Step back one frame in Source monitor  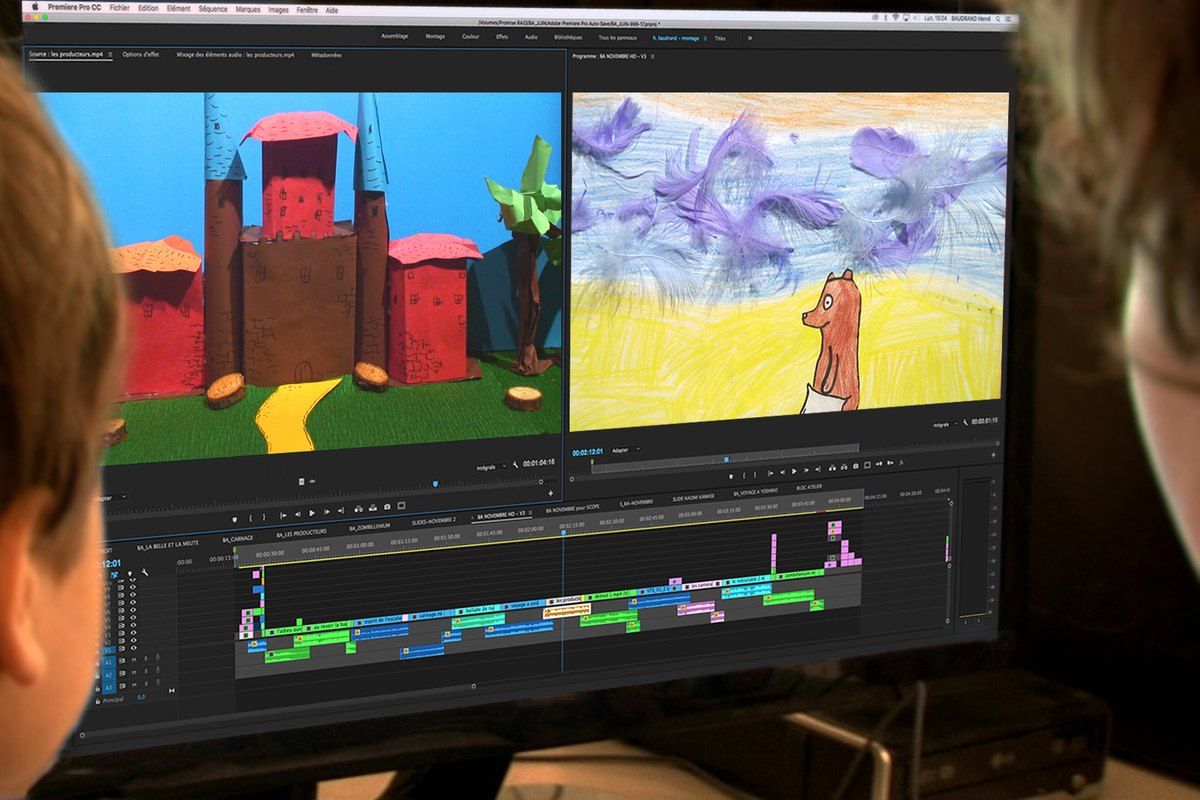click(298, 514)
